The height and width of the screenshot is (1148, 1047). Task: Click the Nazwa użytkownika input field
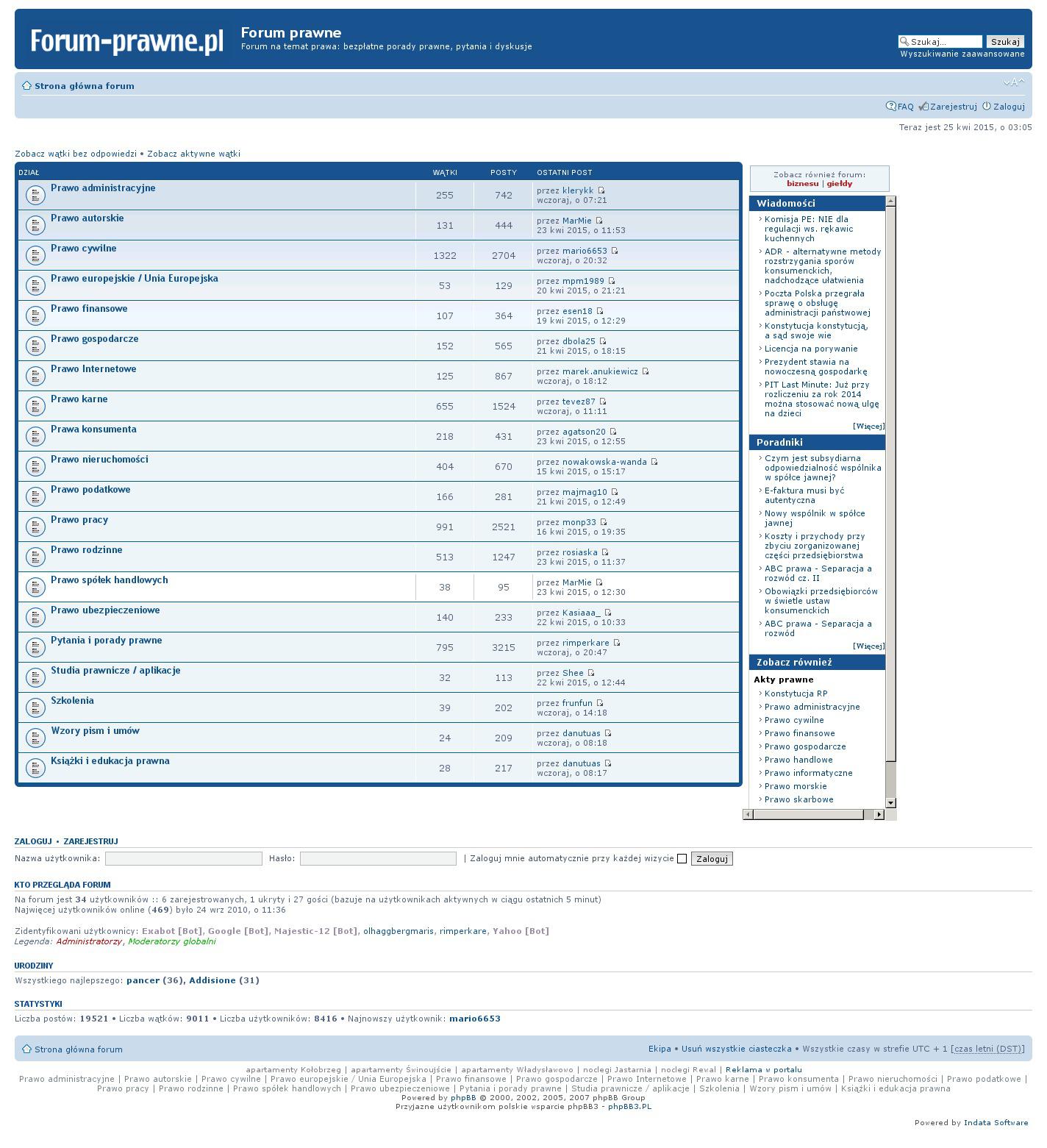coord(183,859)
